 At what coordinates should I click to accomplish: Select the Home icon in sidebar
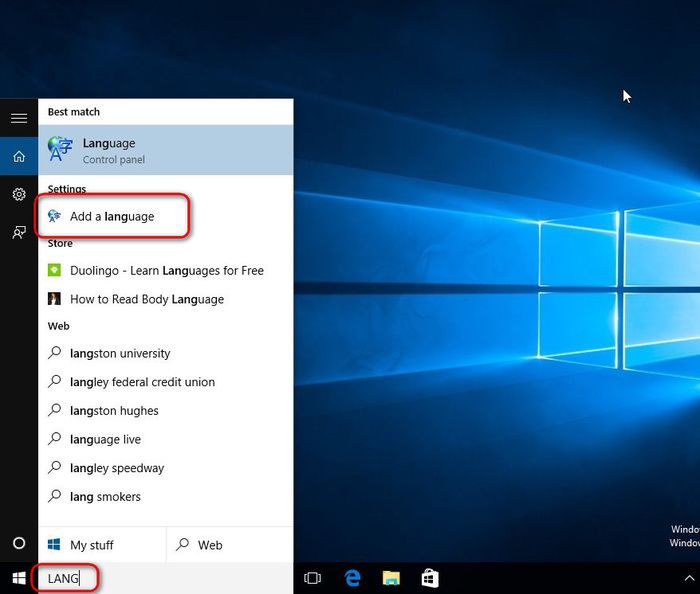pos(18,156)
